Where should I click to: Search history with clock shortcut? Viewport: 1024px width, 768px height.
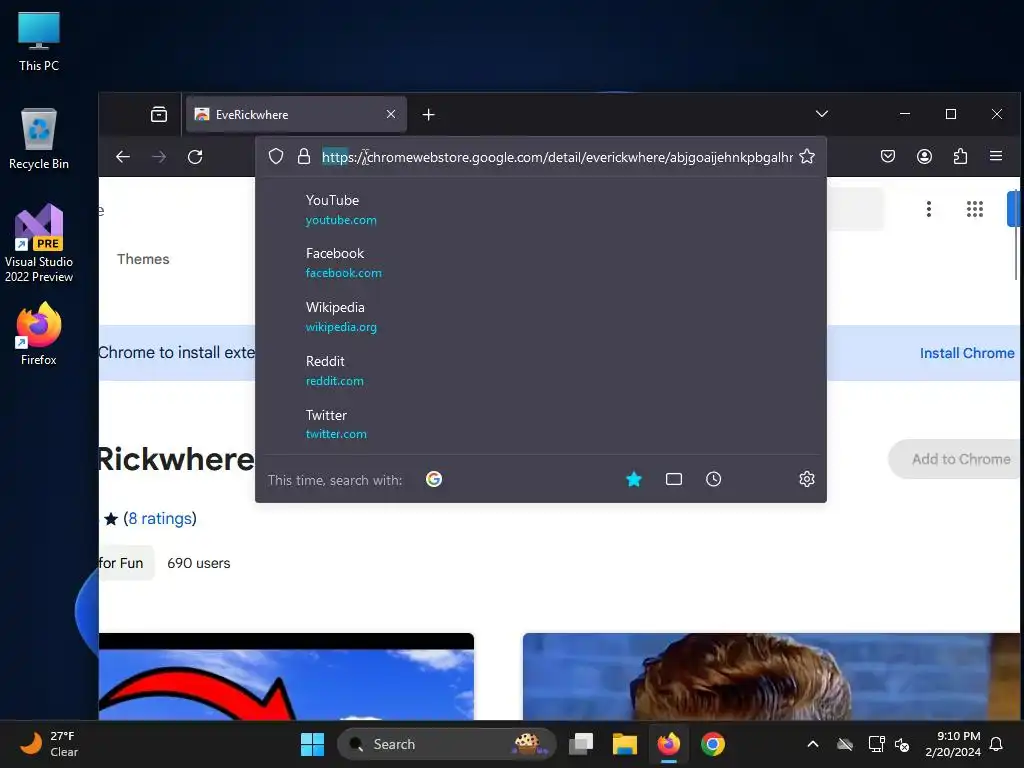(x=713, y=479)
